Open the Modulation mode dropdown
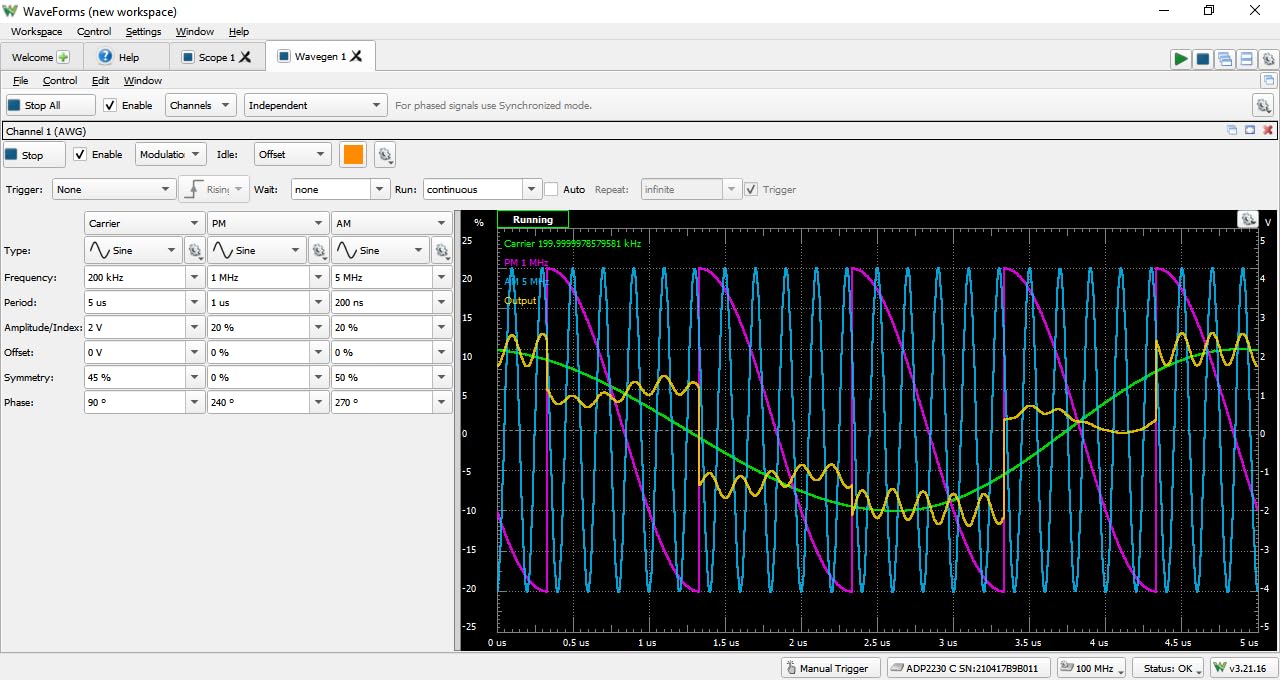Viewport: 1280px width, 680px height. (170, 155)
